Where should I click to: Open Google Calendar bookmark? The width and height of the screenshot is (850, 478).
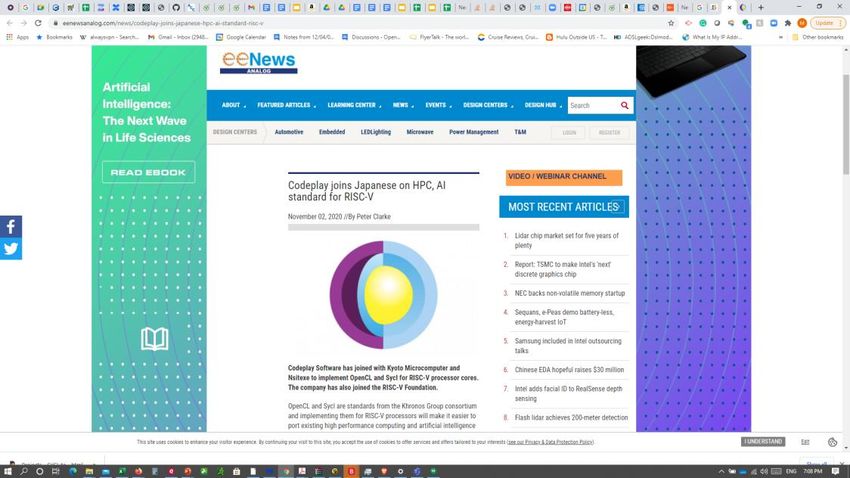(x=241, y=37)
